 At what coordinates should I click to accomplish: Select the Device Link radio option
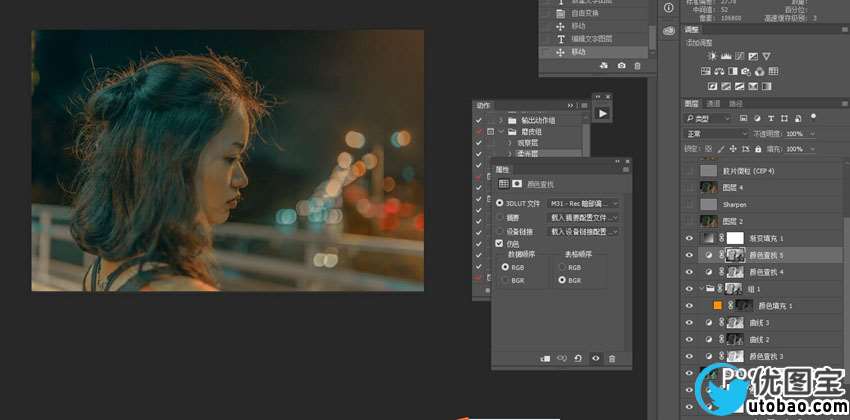pyautogui.click(x=499, y=231)
